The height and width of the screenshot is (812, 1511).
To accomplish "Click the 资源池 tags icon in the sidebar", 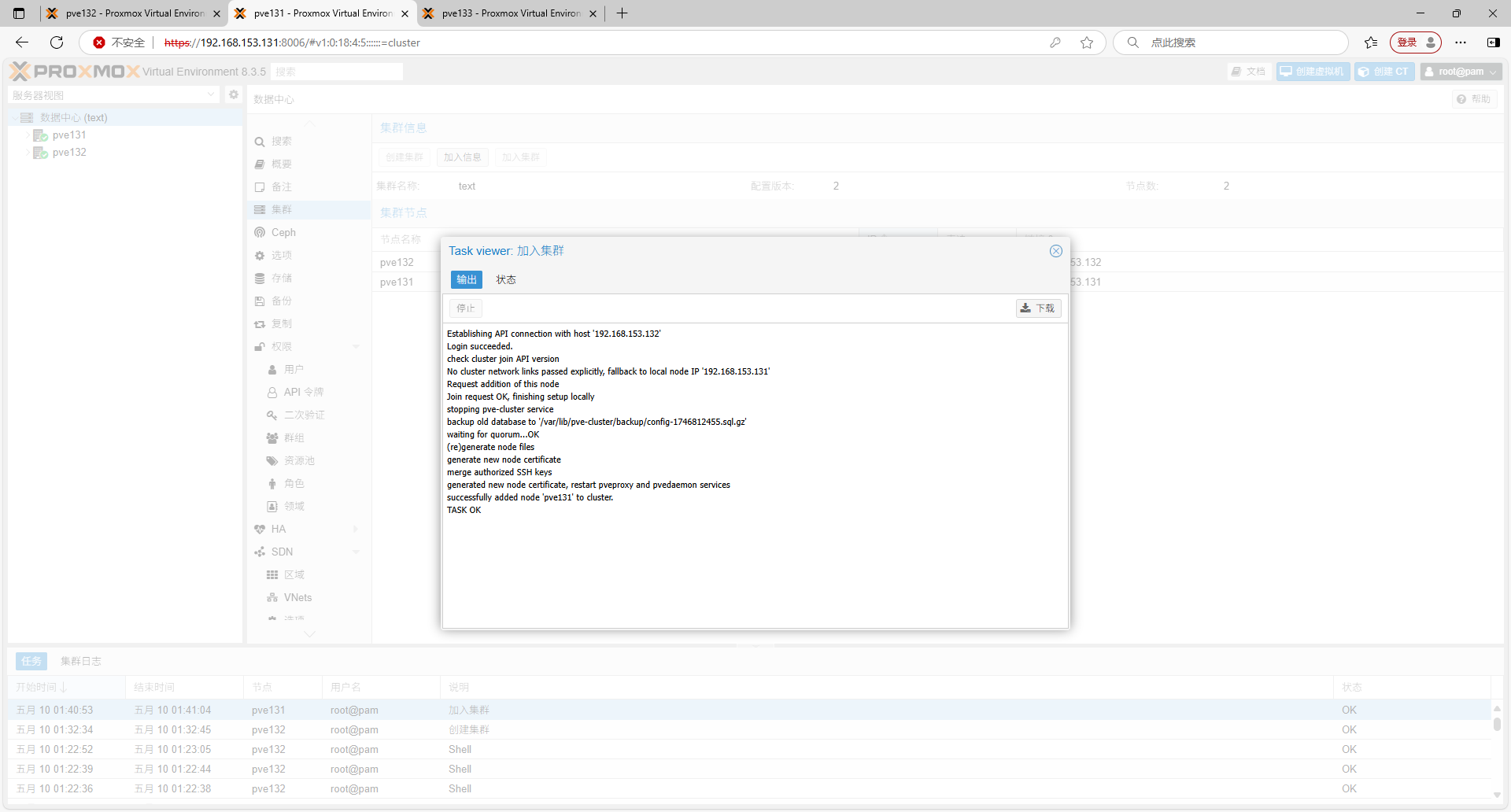I will point(272,461).
